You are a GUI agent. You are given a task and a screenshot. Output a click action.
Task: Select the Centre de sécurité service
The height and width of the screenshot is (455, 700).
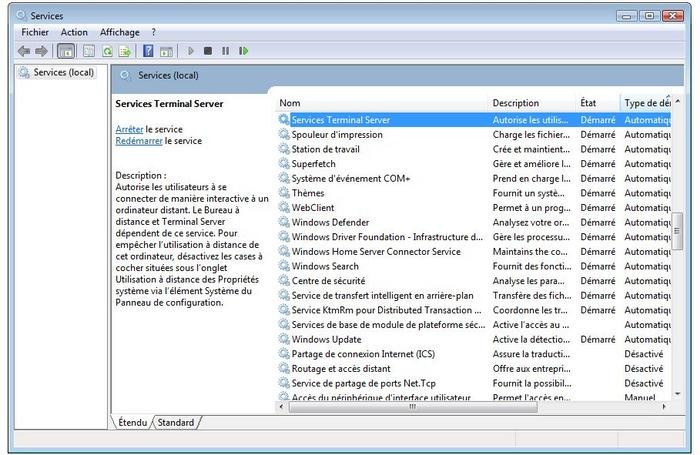[x=474, y=281]
